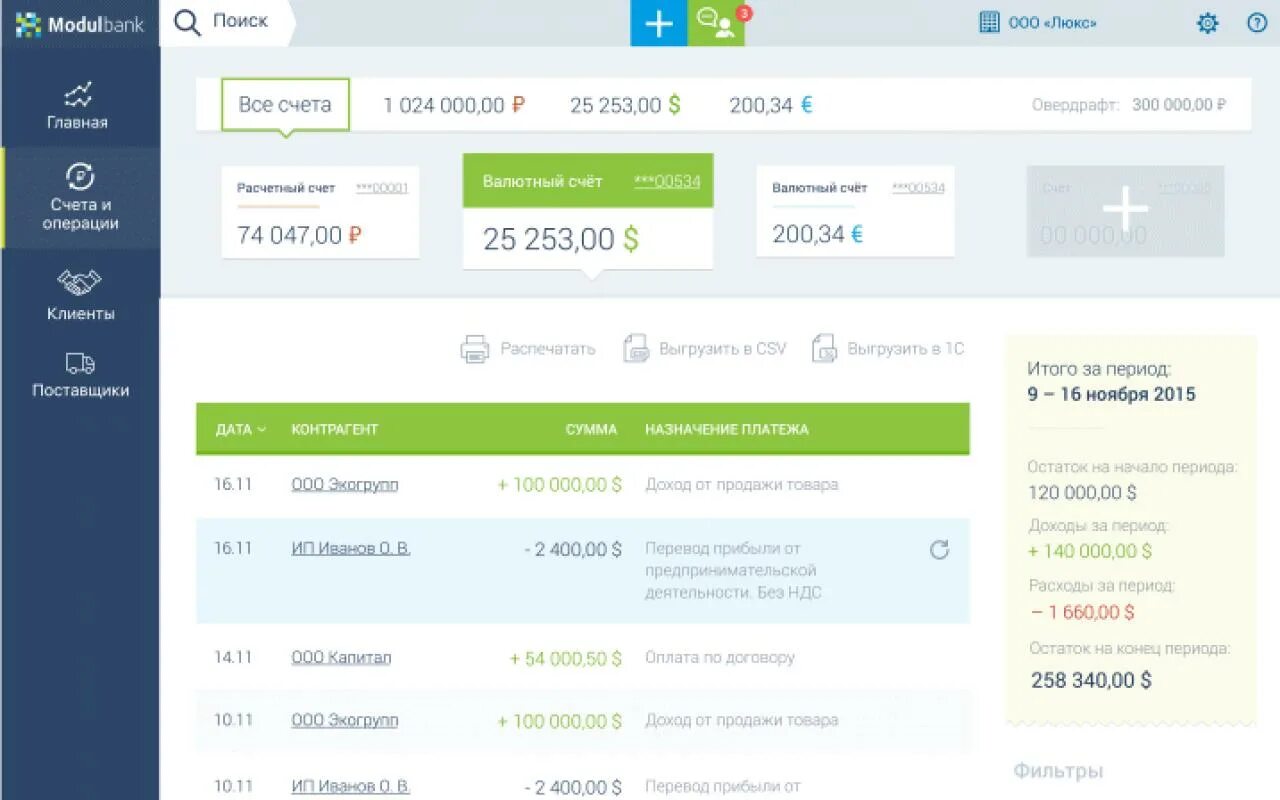Open ИП Иванов О. В. link dated 10.11

click(351, 787)
